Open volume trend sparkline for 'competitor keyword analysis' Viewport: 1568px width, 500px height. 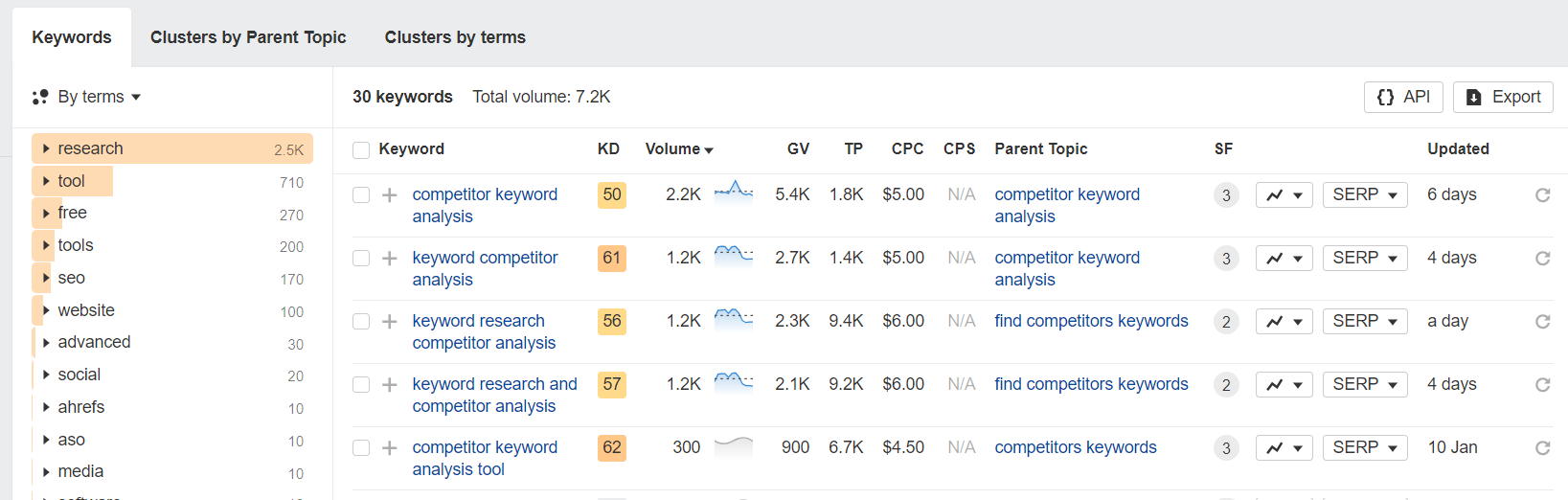(734, 192)
